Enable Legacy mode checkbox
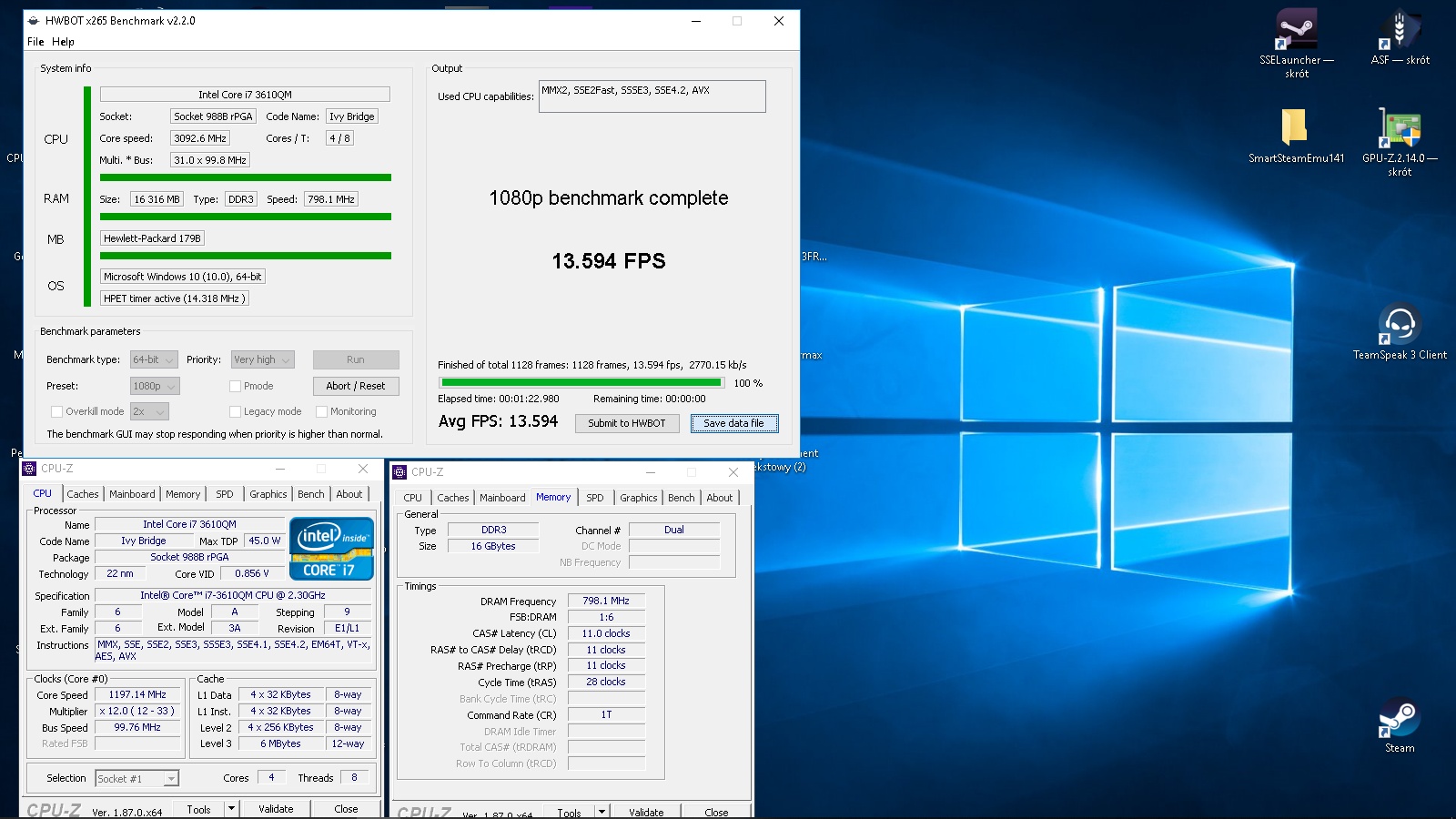Viewport: 1456px width, 819px height. [x=235, y=411]
